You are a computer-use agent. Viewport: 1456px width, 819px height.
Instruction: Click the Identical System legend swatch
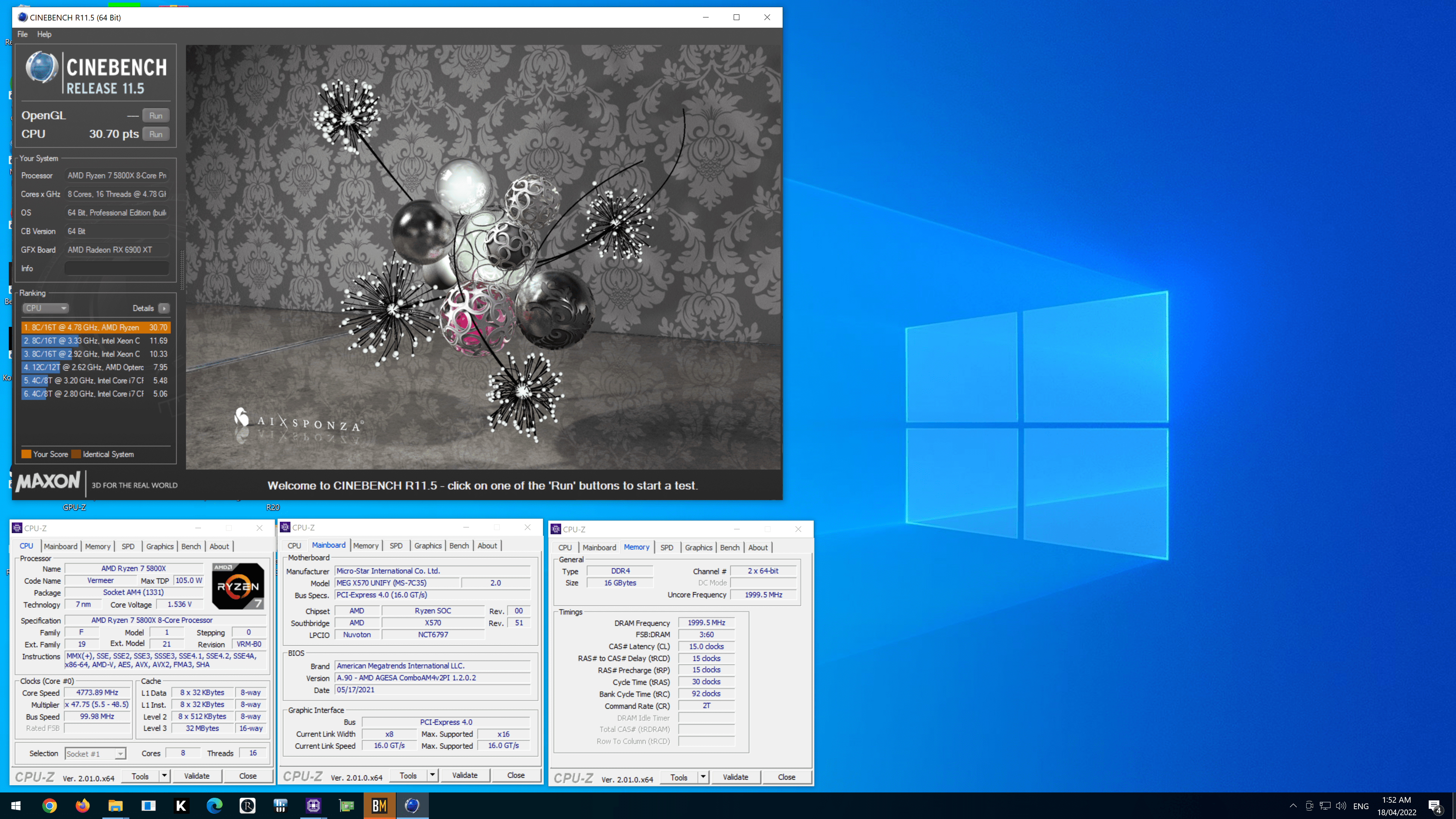pos(76,454)
